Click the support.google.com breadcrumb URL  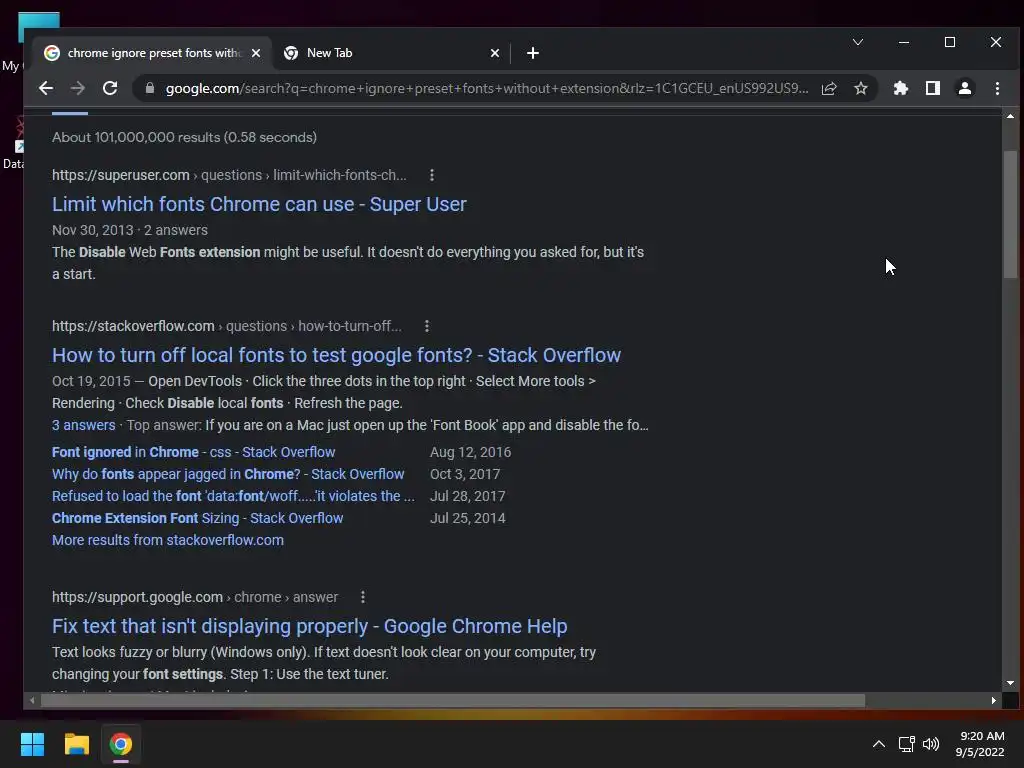tap(195, 597)
